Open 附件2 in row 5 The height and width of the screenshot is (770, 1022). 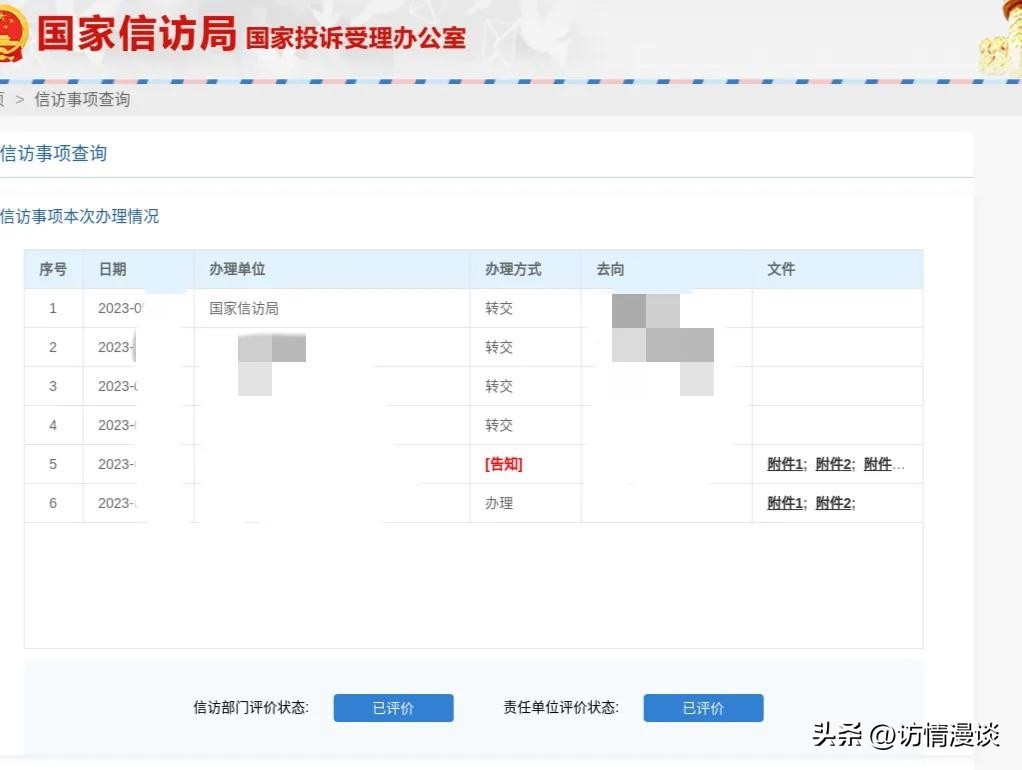coord(833,464)
